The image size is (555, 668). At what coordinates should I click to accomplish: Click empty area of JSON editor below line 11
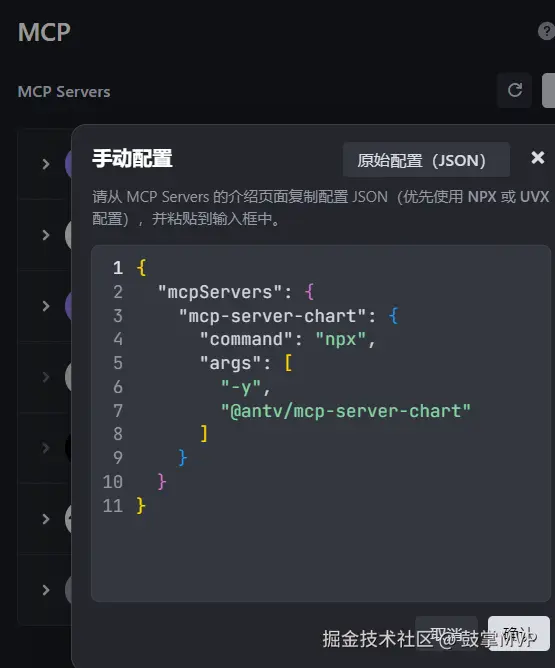(321, 558)
